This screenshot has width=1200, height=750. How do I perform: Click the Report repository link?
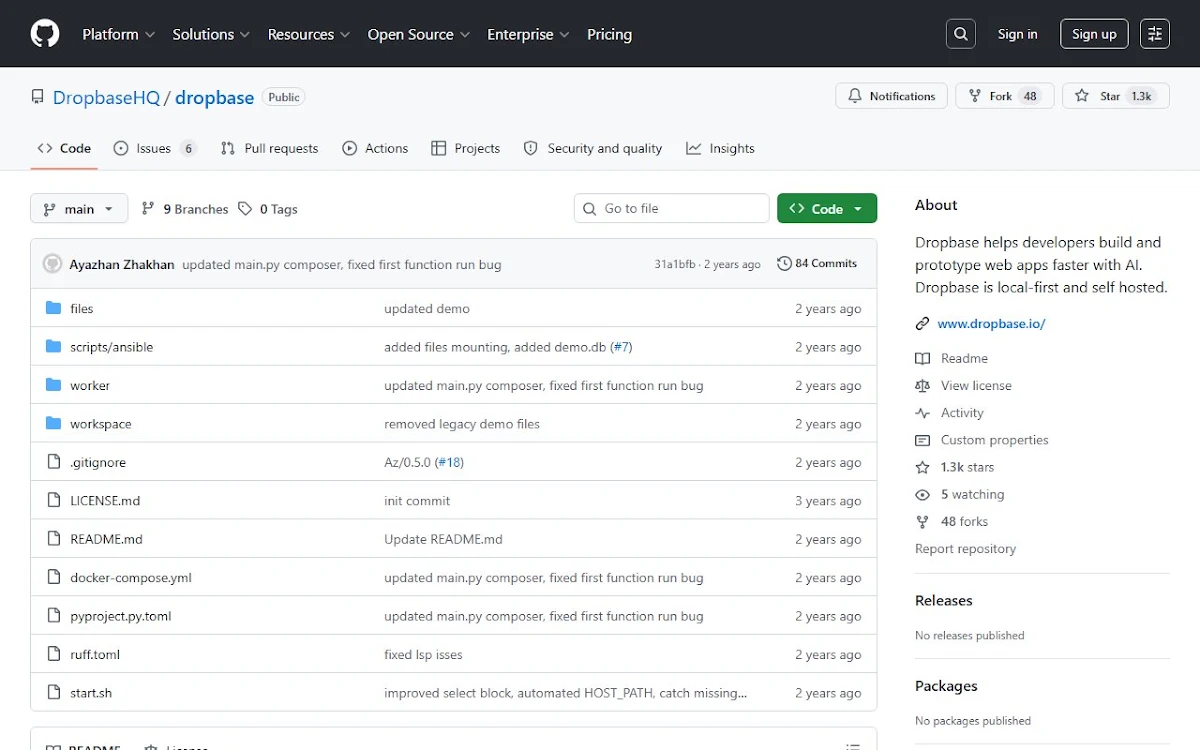tap(965, 549)
